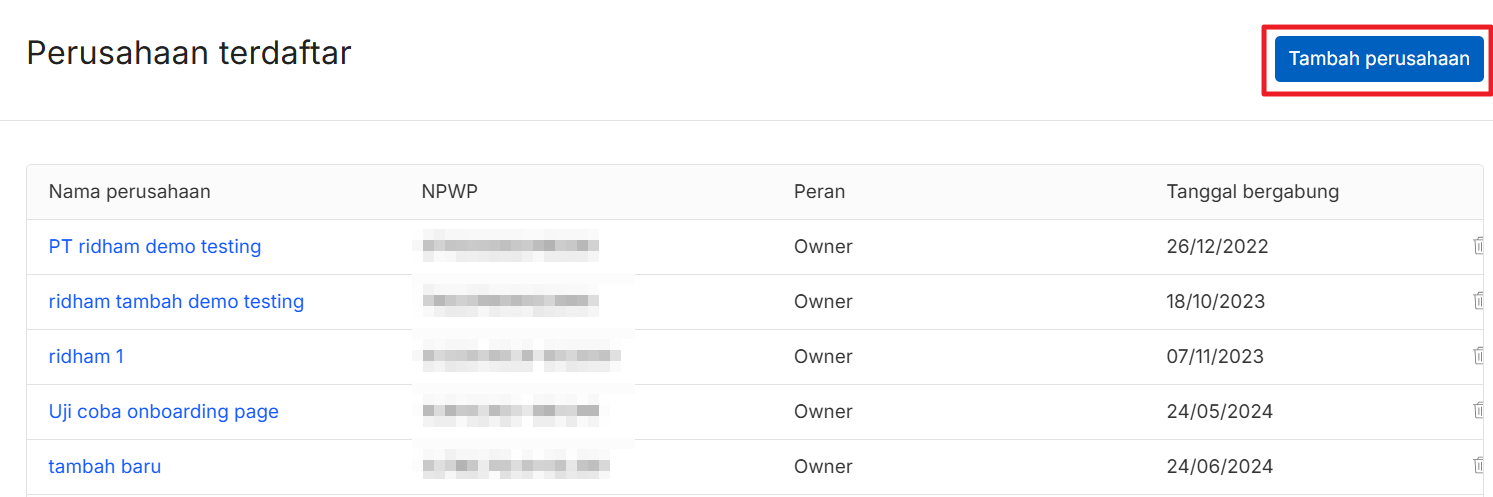Screen dimensions: 1493x497
Task: Remove Uji coba onboarding page with trash icon
Action: [x=1479, y=411]
